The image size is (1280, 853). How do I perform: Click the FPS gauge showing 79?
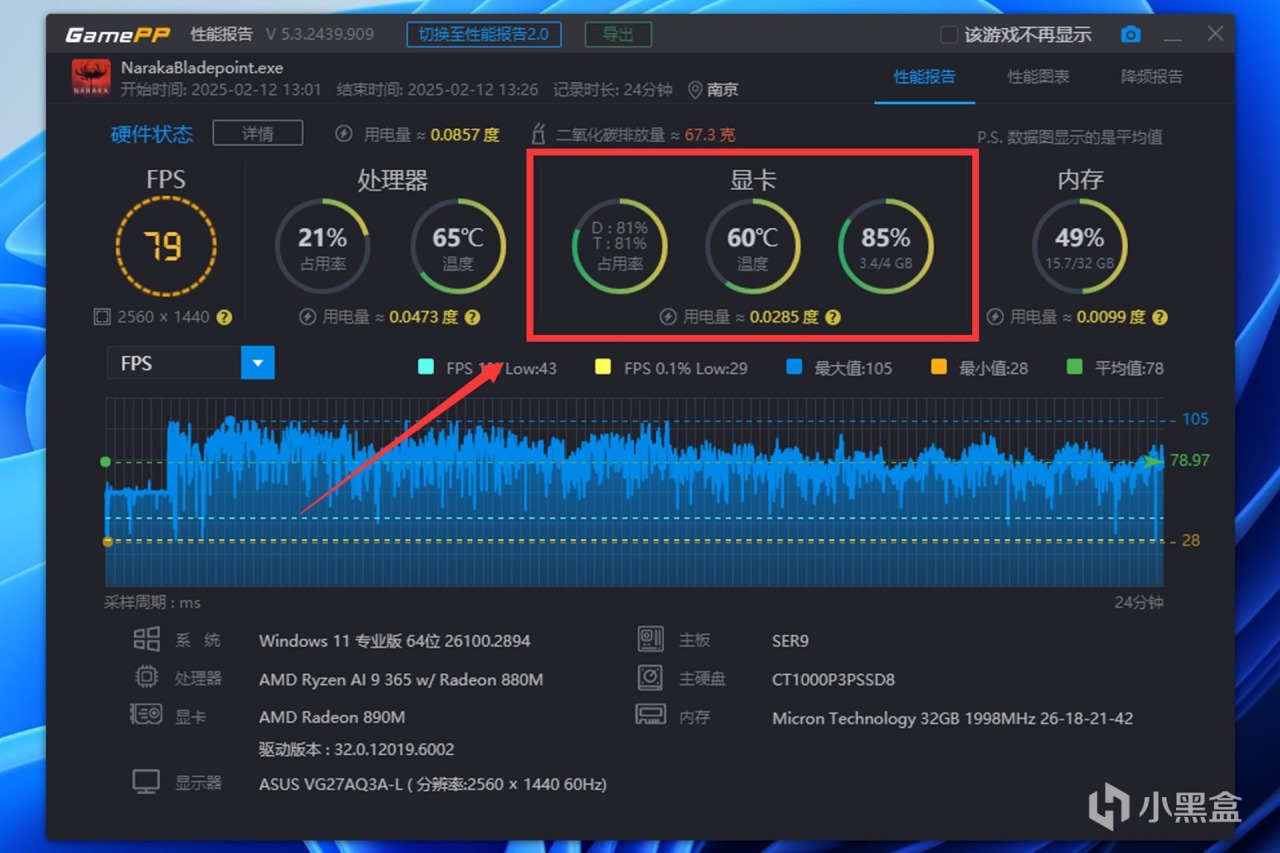click(x=165, y=246)
